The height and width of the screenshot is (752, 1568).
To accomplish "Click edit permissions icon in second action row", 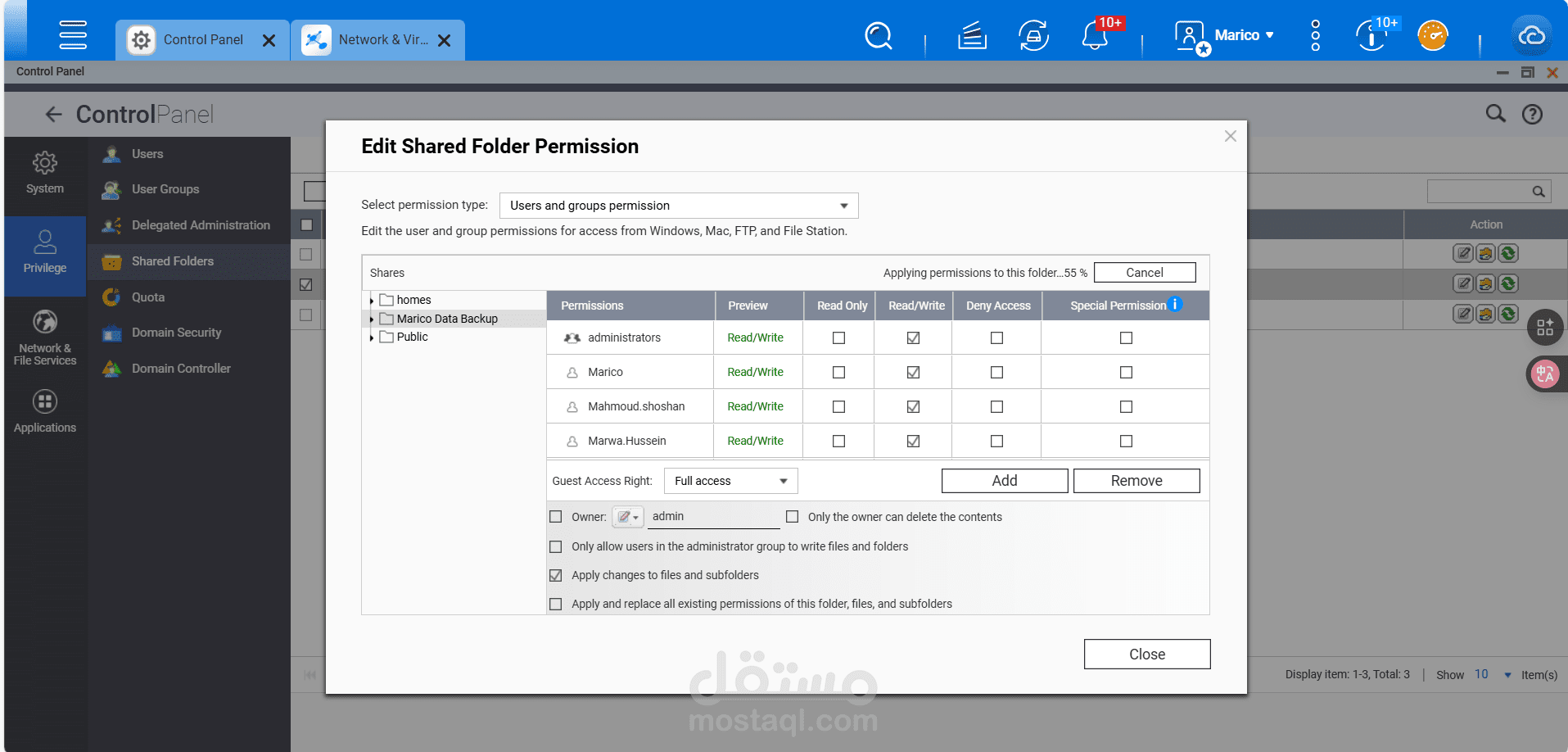I will tap(1485, 283).
